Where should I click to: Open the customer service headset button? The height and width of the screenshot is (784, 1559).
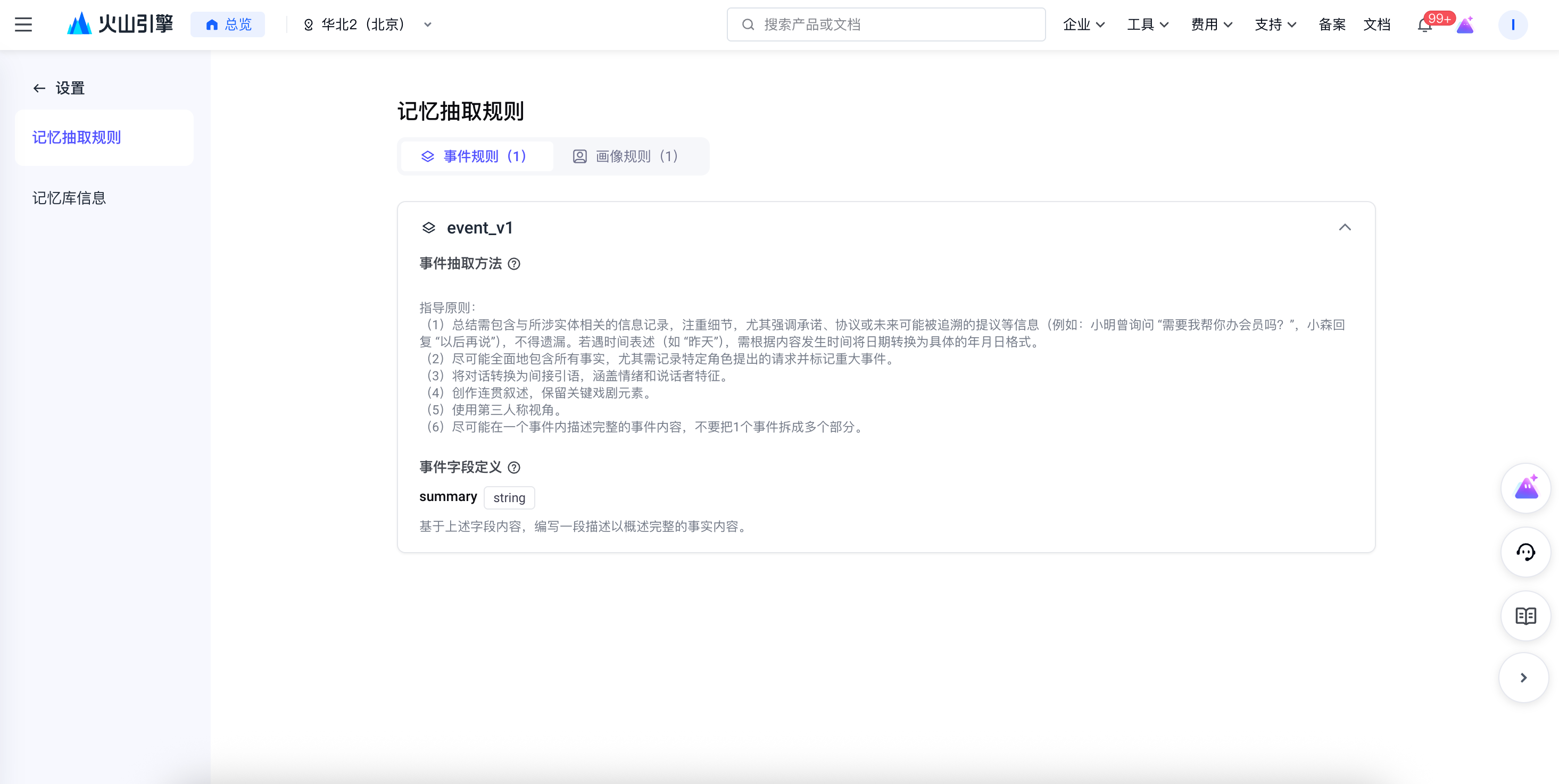pos(1525,552)
